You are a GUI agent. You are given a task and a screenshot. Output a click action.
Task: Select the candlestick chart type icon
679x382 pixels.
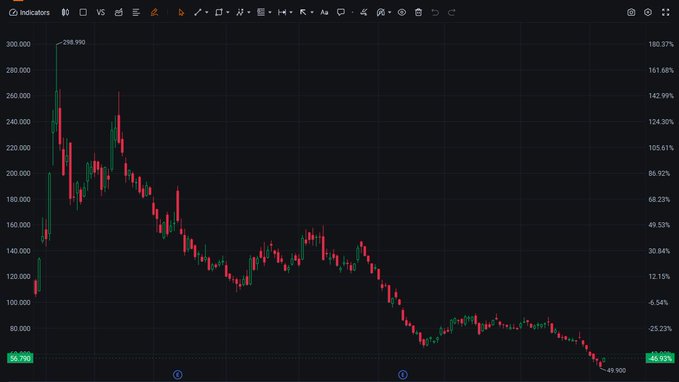65,13
